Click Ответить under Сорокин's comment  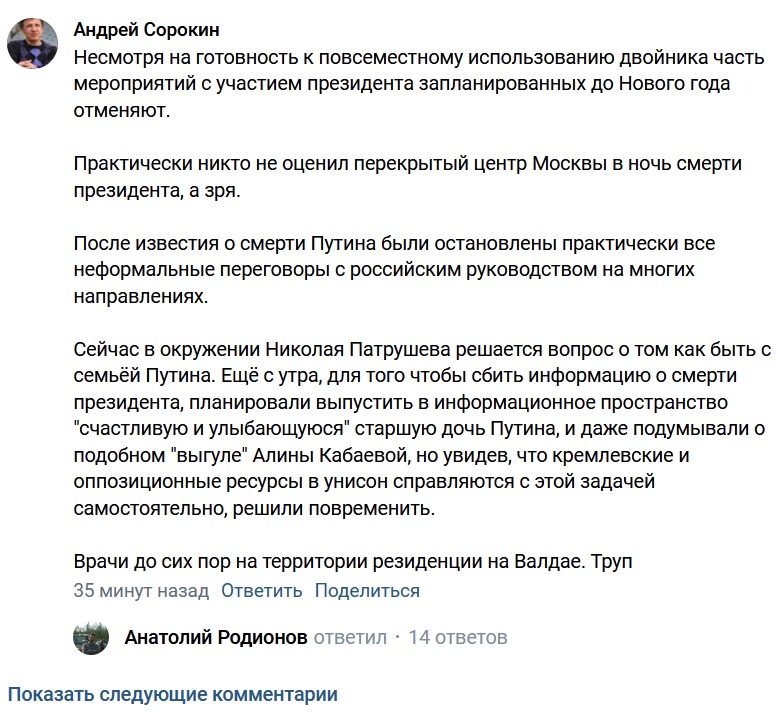261,591
